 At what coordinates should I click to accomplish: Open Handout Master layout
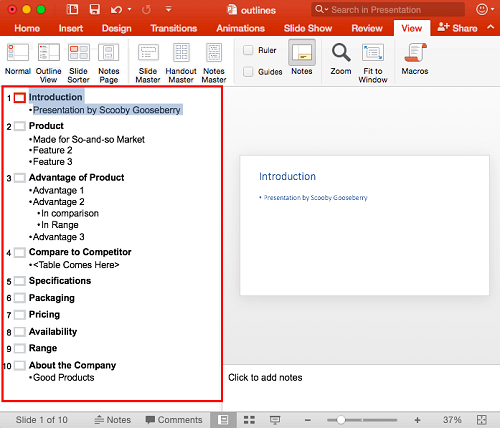[181, 63]
